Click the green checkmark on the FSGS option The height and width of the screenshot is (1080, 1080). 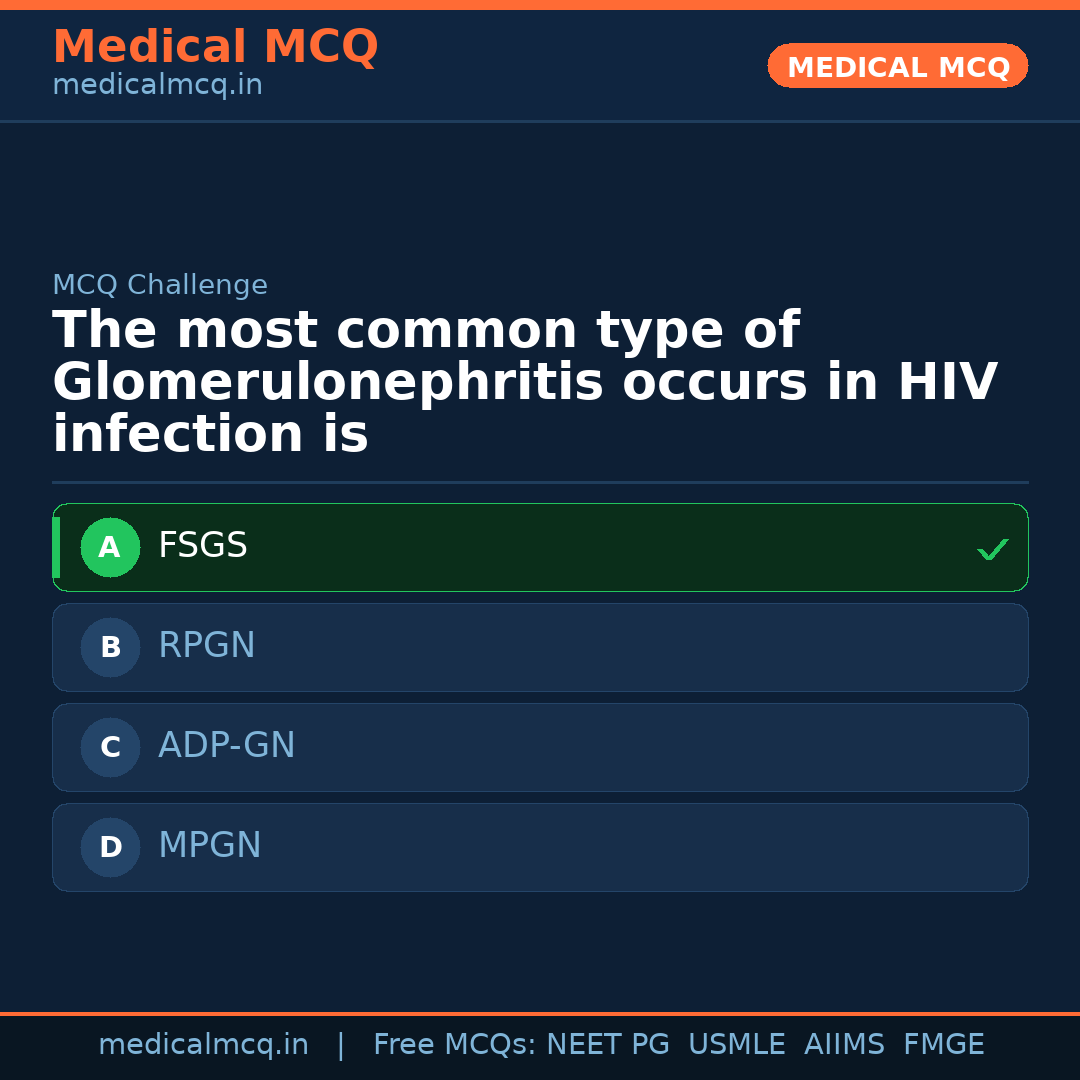click(992, 549)
